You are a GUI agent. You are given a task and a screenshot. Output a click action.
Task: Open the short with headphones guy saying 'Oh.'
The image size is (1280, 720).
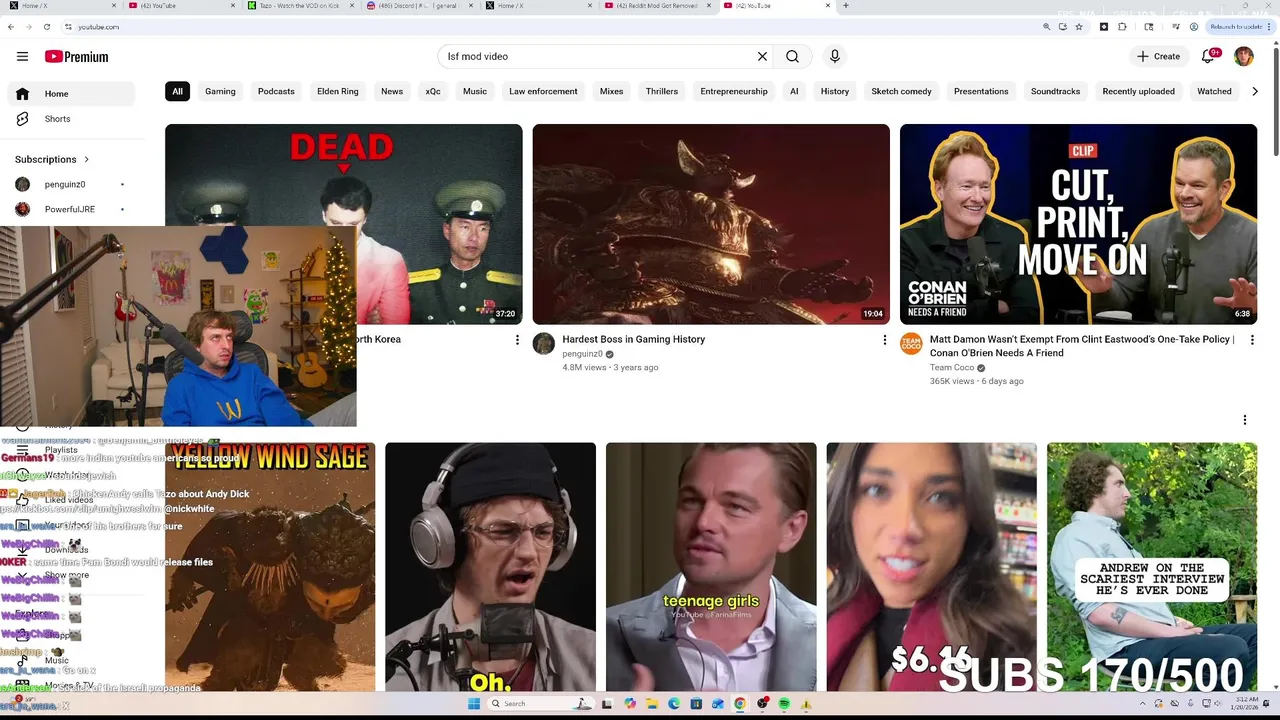(490, 567)
